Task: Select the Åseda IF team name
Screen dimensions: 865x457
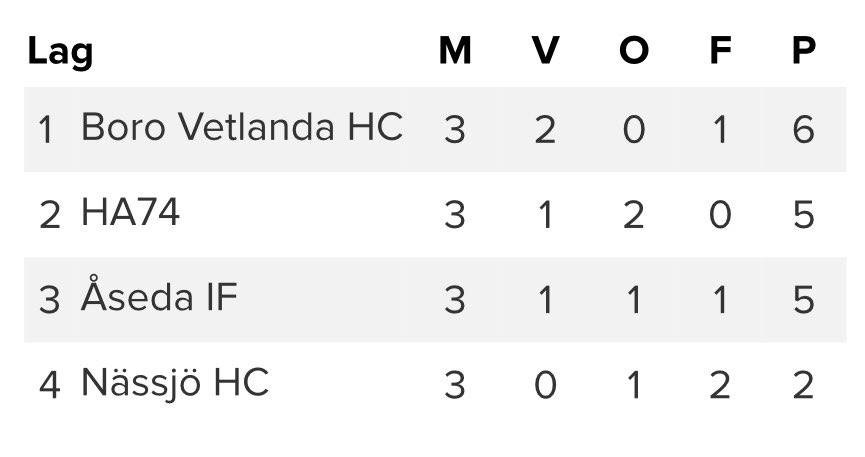Action: click(159, 298)
